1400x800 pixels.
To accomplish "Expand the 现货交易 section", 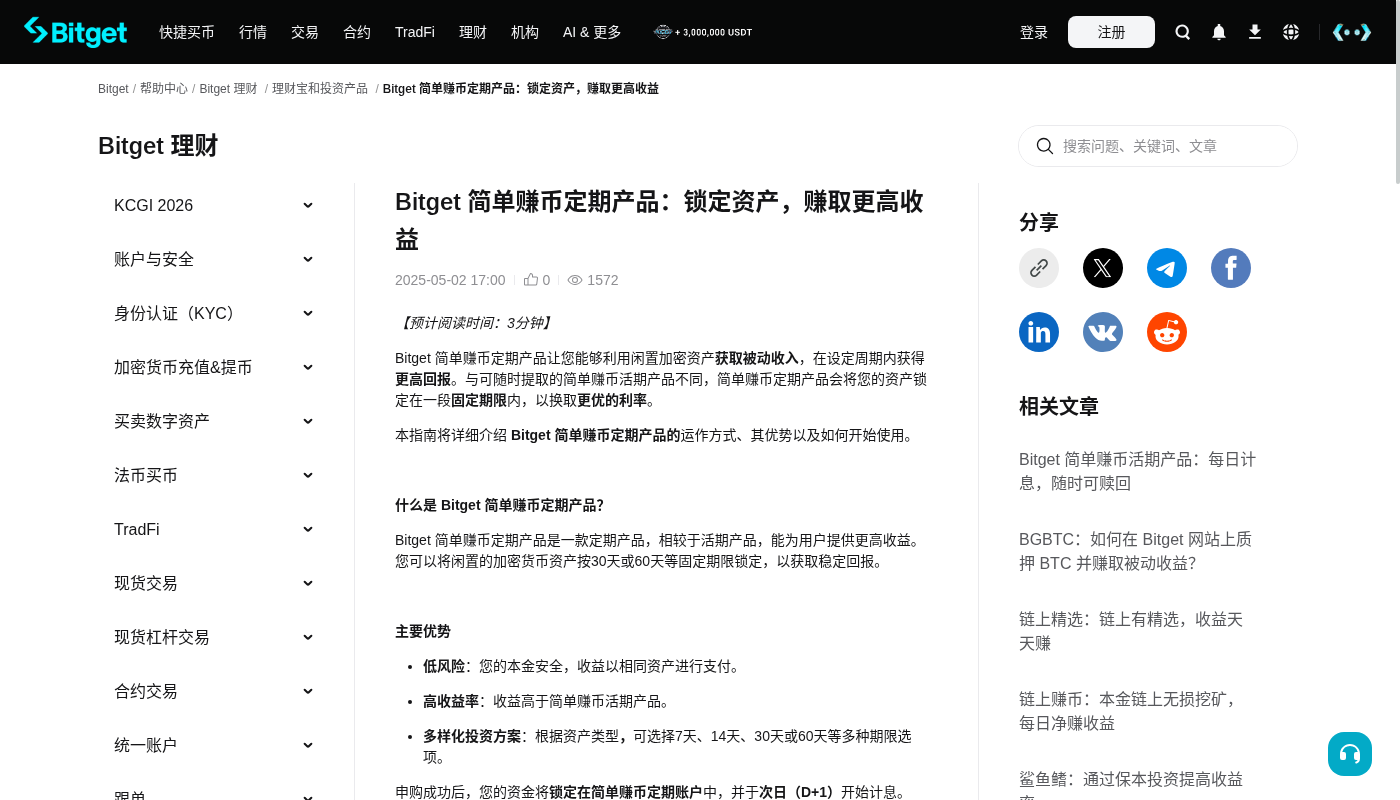I will click(214, 583).
